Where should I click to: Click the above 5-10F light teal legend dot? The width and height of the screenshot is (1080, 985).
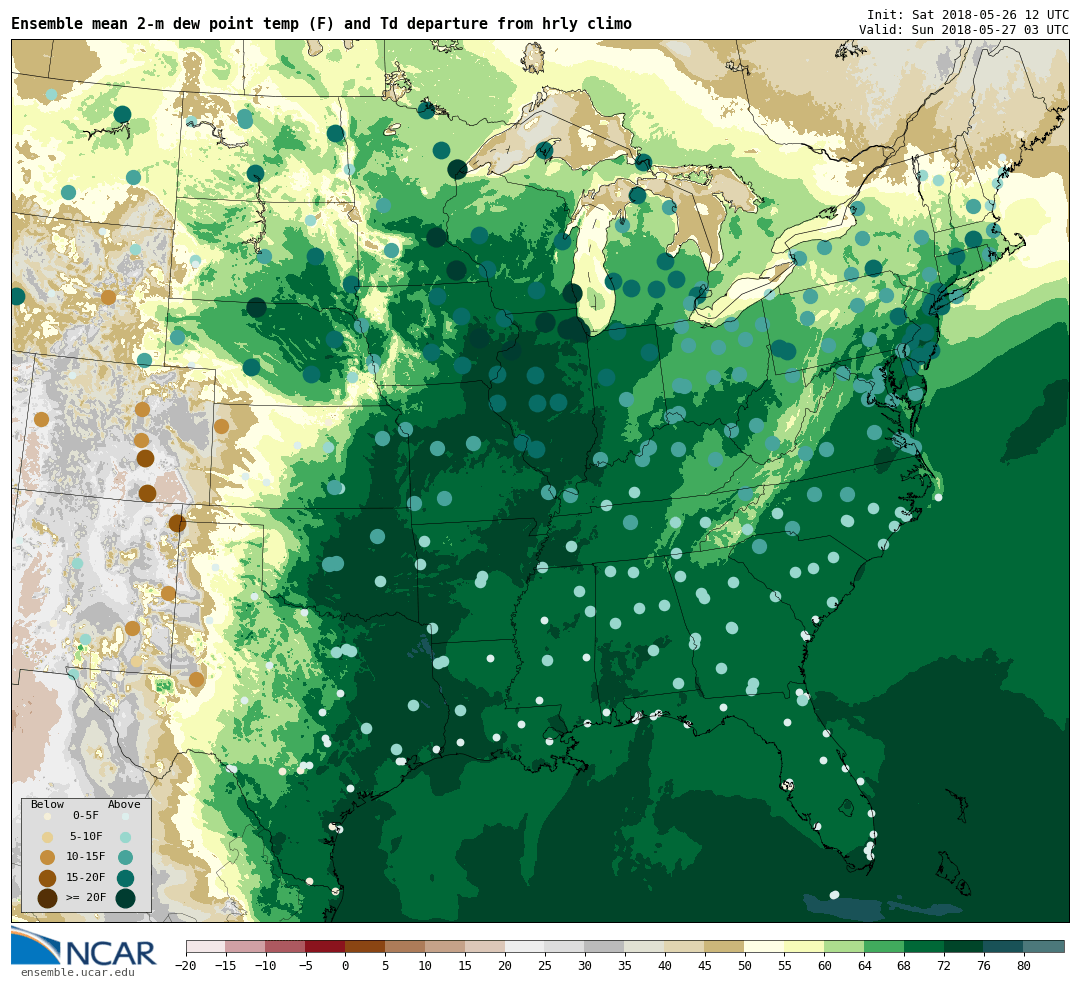pos(125,838)
